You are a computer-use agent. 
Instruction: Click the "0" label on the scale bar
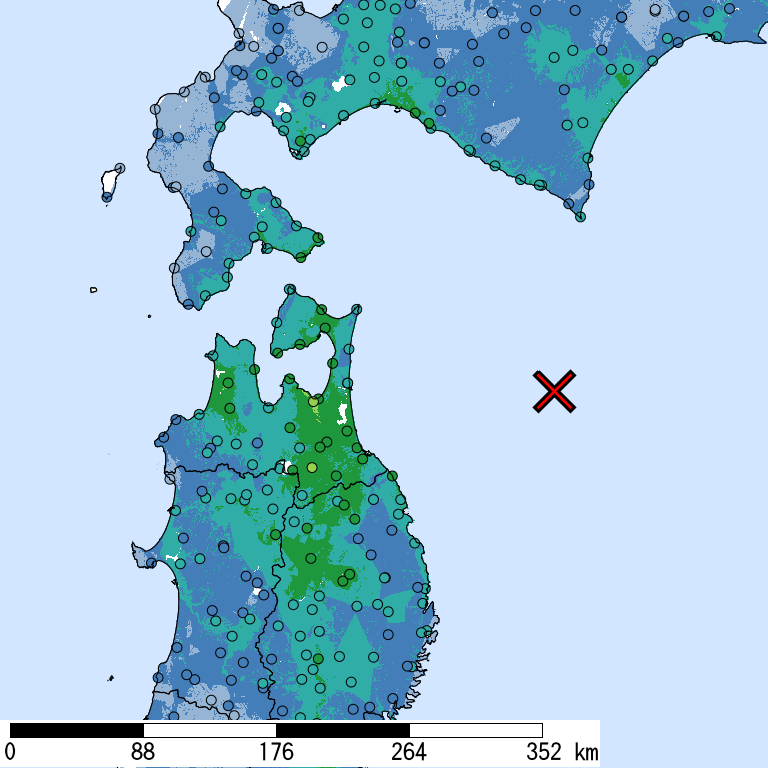(10, 751)
